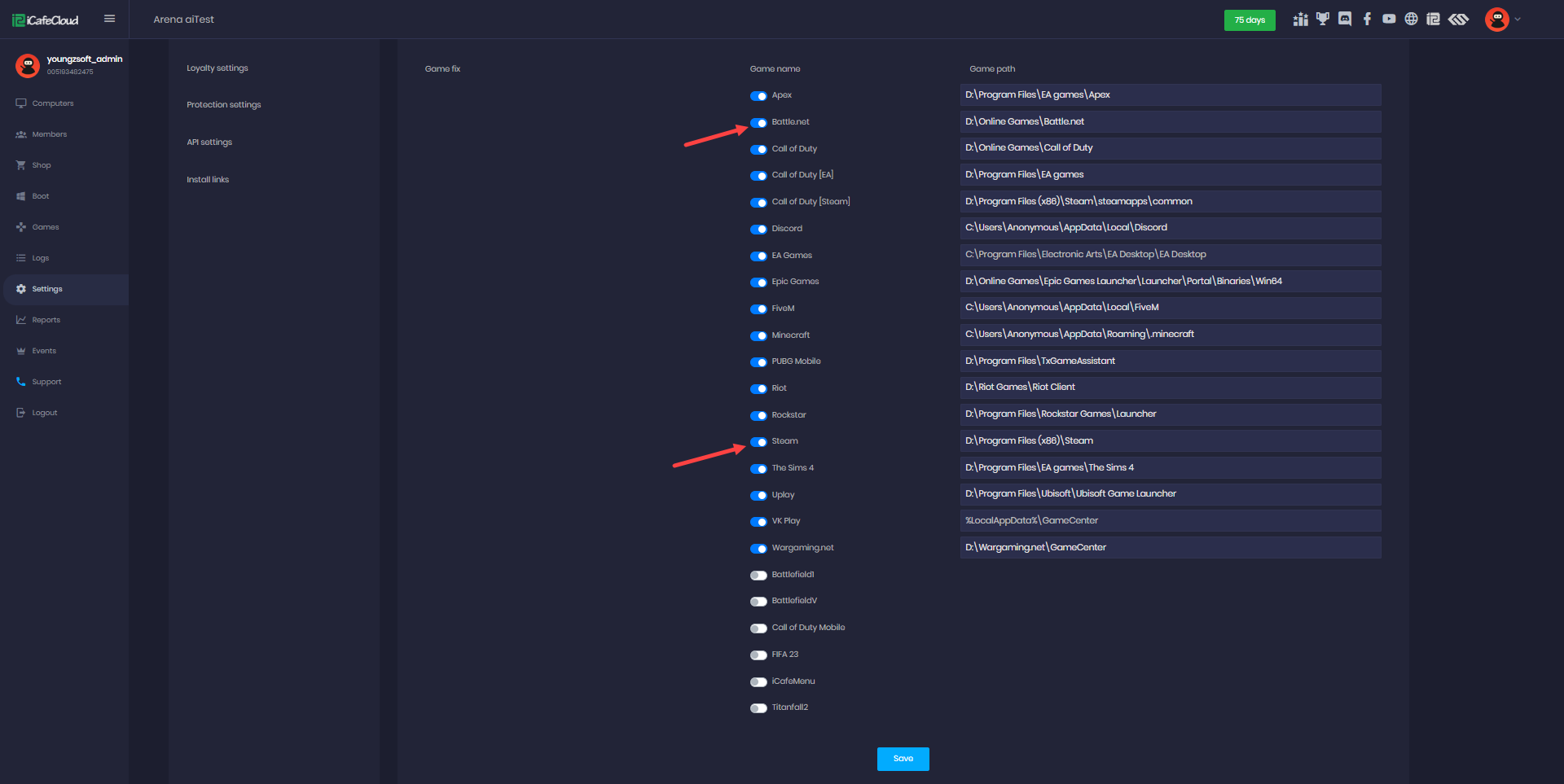The height and width of the screenshot is (784, 1564).
Task: Enable the Call of Duty Mobile switch
Action: pos(758,629)
